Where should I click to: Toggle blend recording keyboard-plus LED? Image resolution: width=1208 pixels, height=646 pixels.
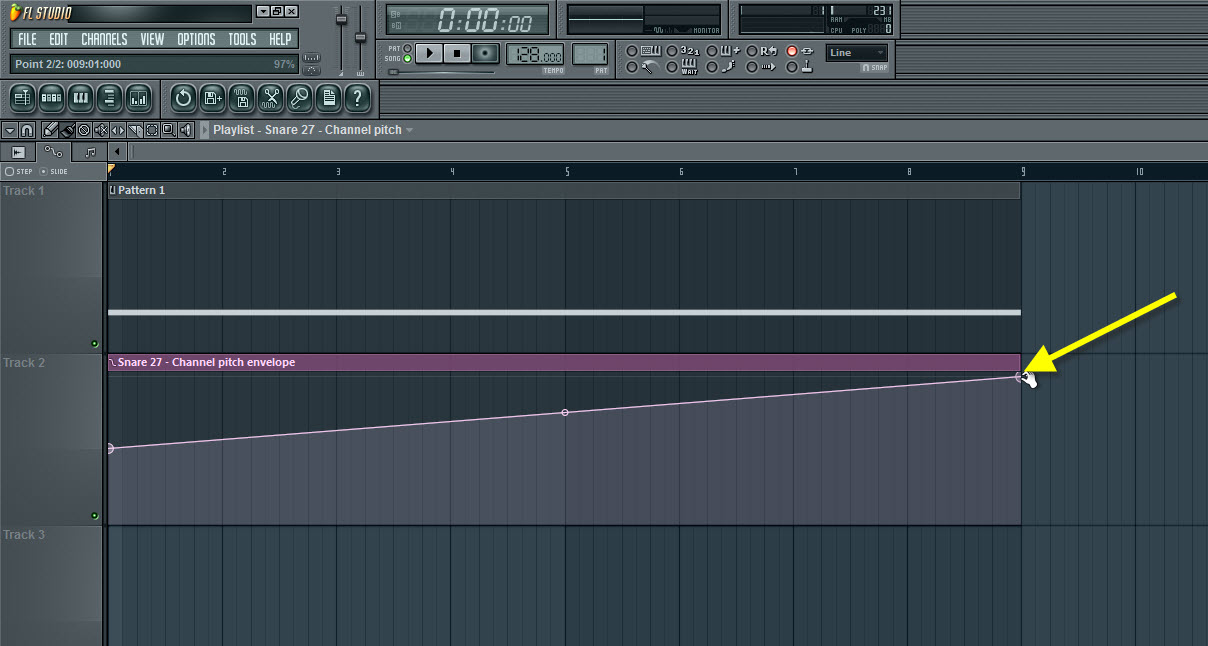(711, 51)
